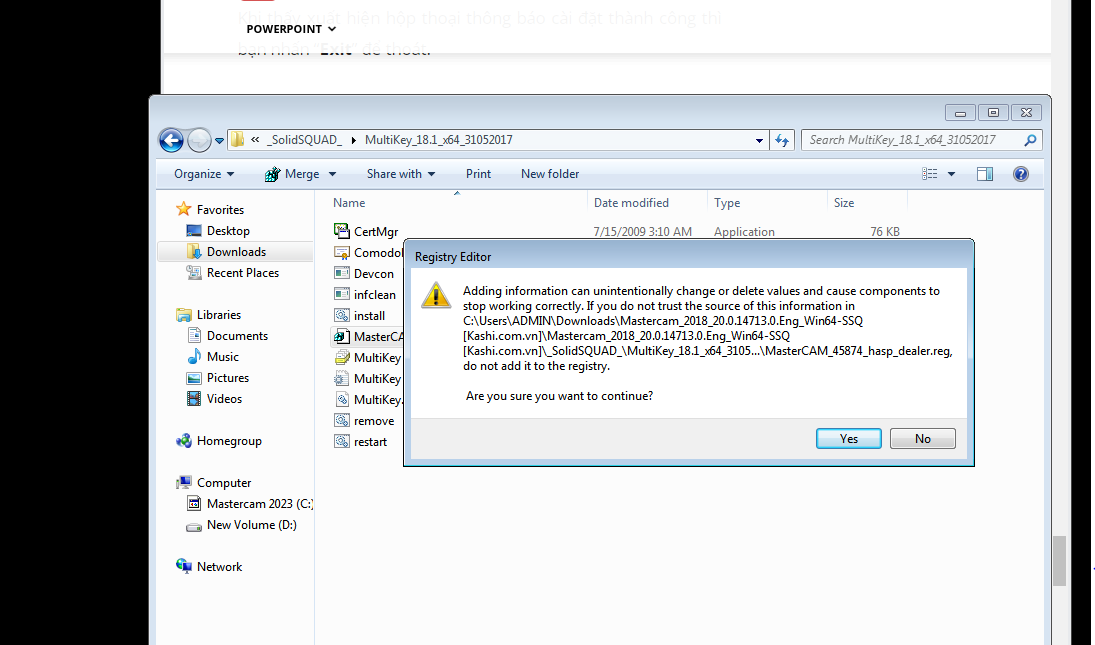
Task: Click the Refresh icon beside address bar
Action: point(783,140)
